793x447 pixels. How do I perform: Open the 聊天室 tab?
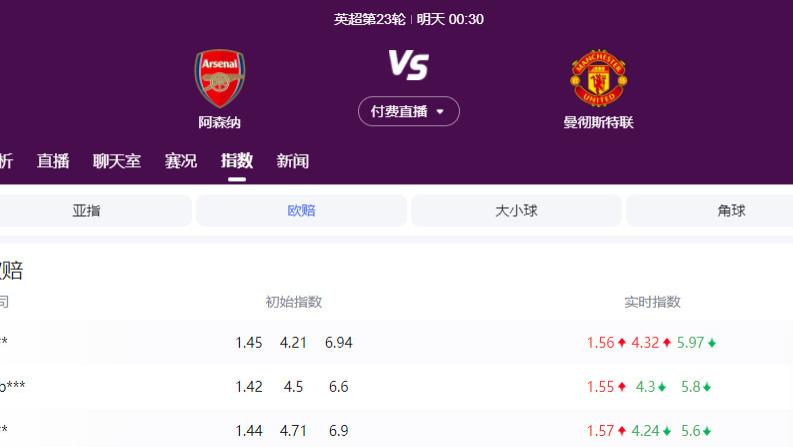[x=117, y=161]
